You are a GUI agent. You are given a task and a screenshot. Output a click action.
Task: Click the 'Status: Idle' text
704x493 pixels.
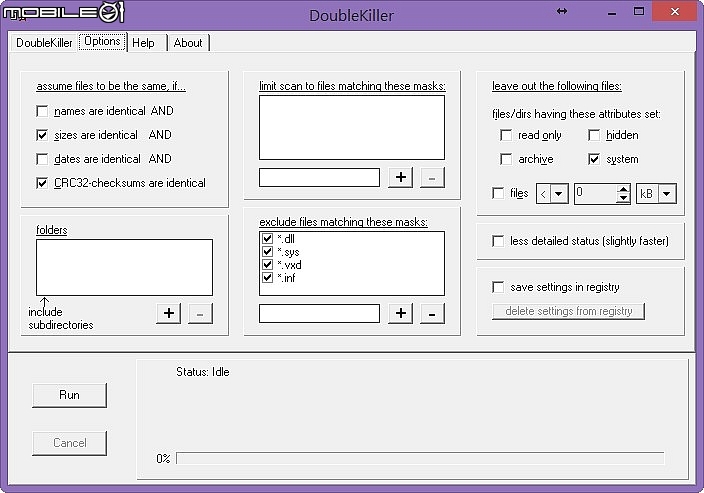tap(202, 372)
